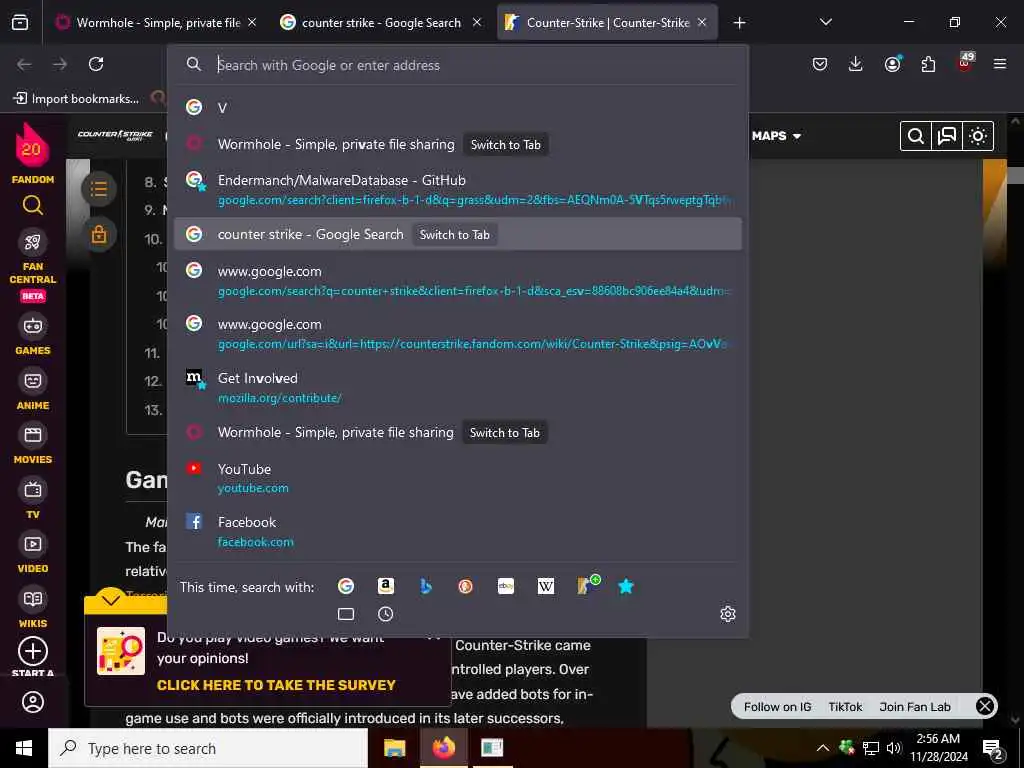The width and height of the screenshot is (1024, 768).
Task: Save page to Pocket
Action: pyautogui.click(x=820, y=64)
